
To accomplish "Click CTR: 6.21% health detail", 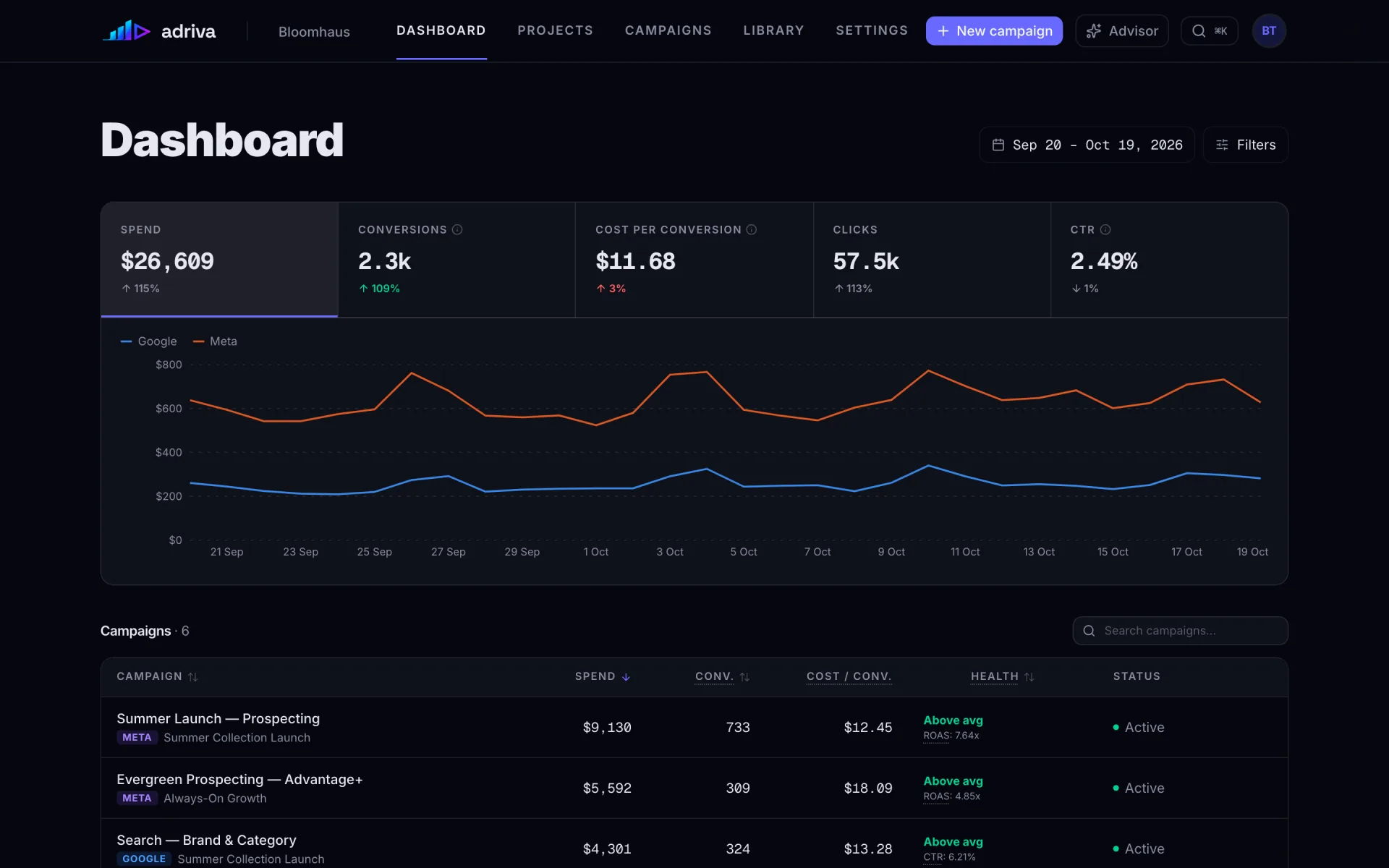I will 949,857.
